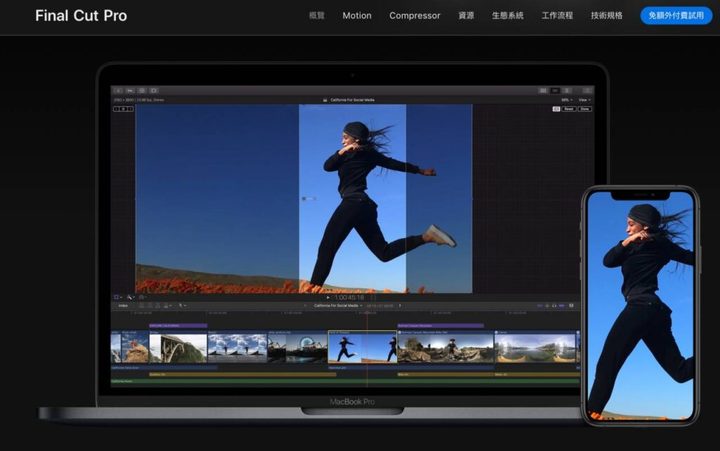Click the Done button in the viewer

click(x=584, y=109)
